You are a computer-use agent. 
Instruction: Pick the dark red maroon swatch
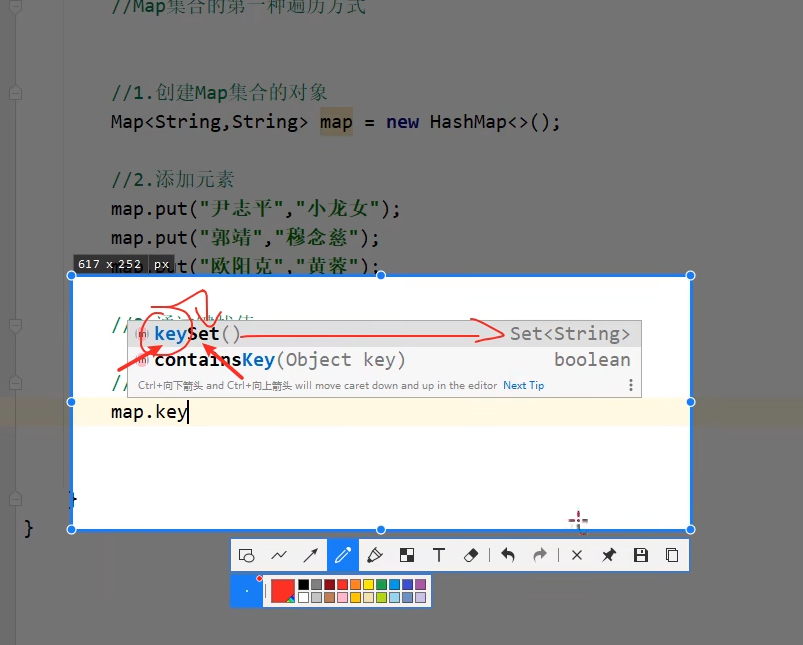pos(329,585)
